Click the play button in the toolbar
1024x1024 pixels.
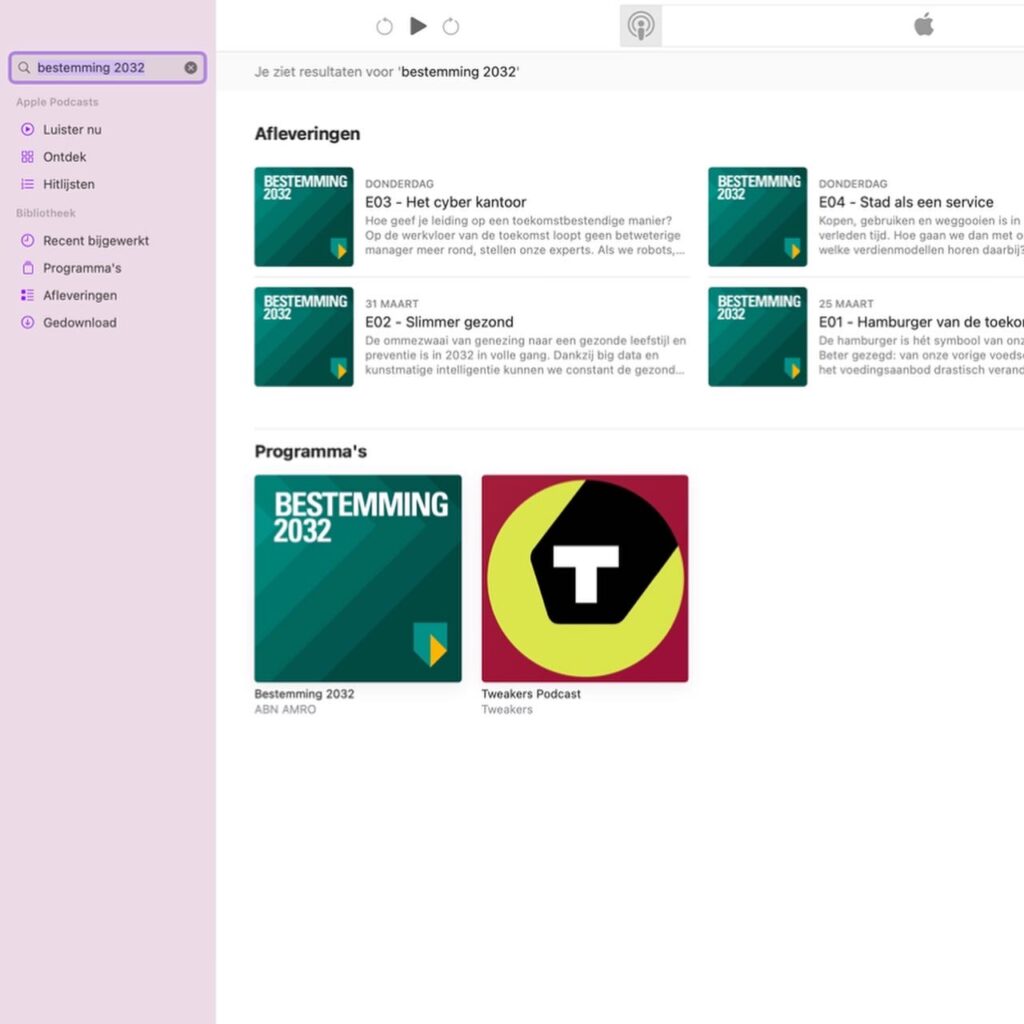(x=418, y=26)
